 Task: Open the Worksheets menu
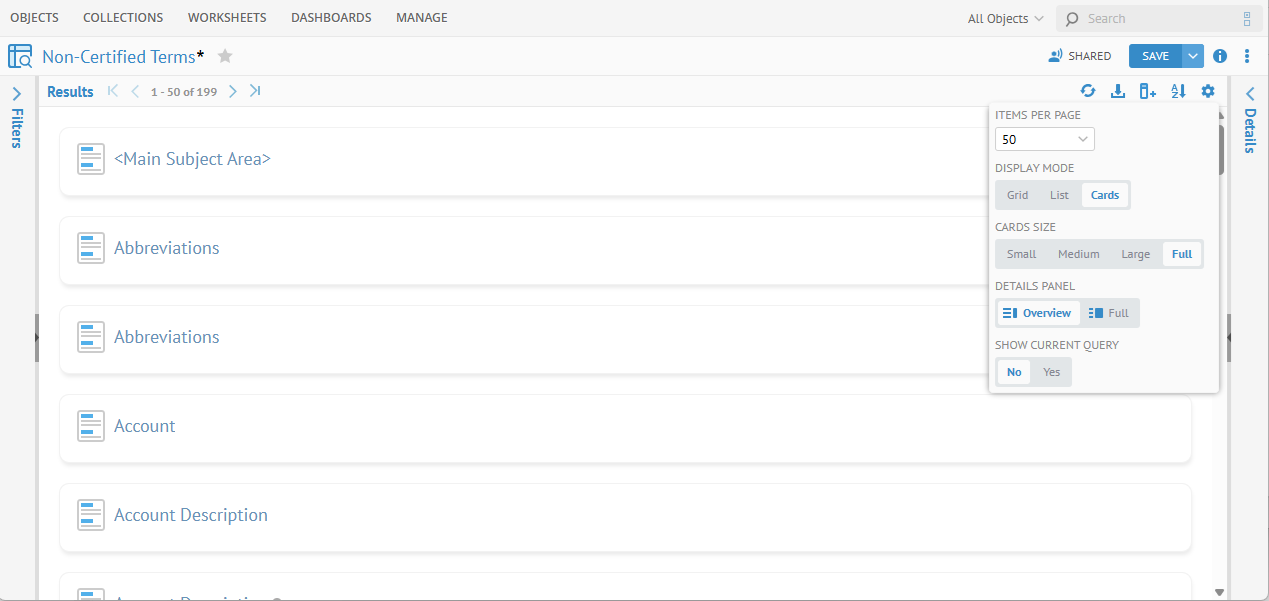[227, 18]
